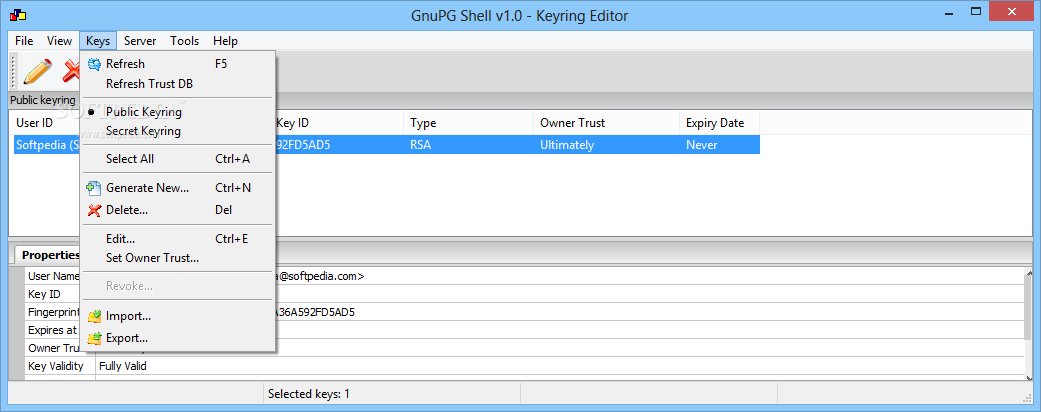Switch to Secret Keyring option

point(143,131)
